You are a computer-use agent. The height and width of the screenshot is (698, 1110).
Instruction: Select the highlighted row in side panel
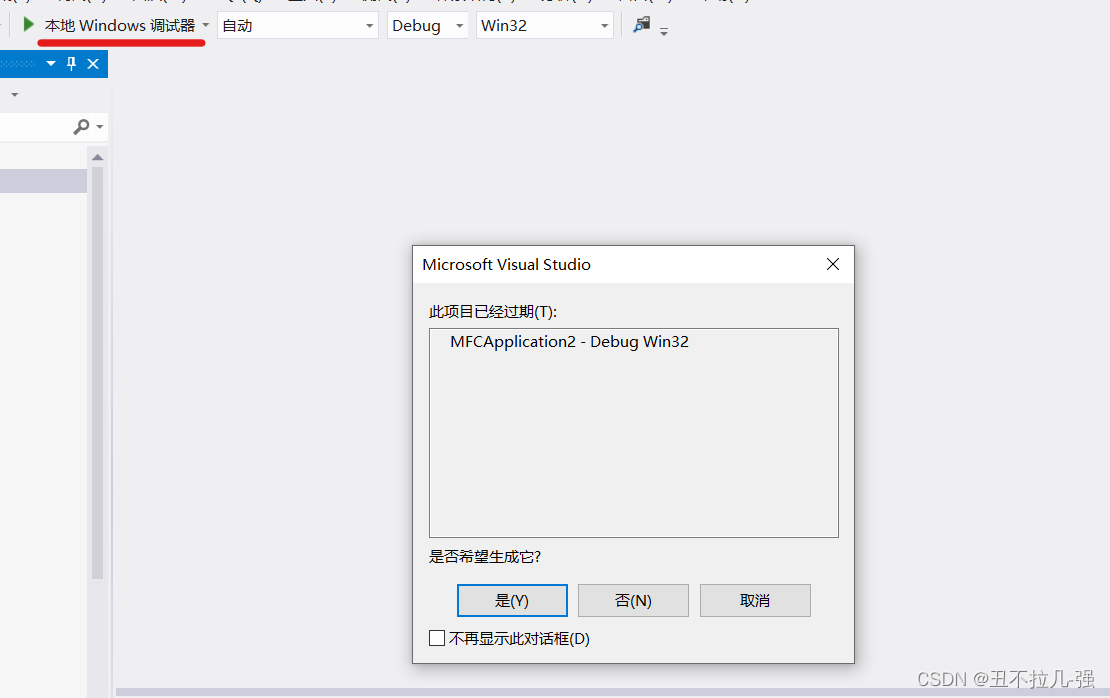coord(43,181)
